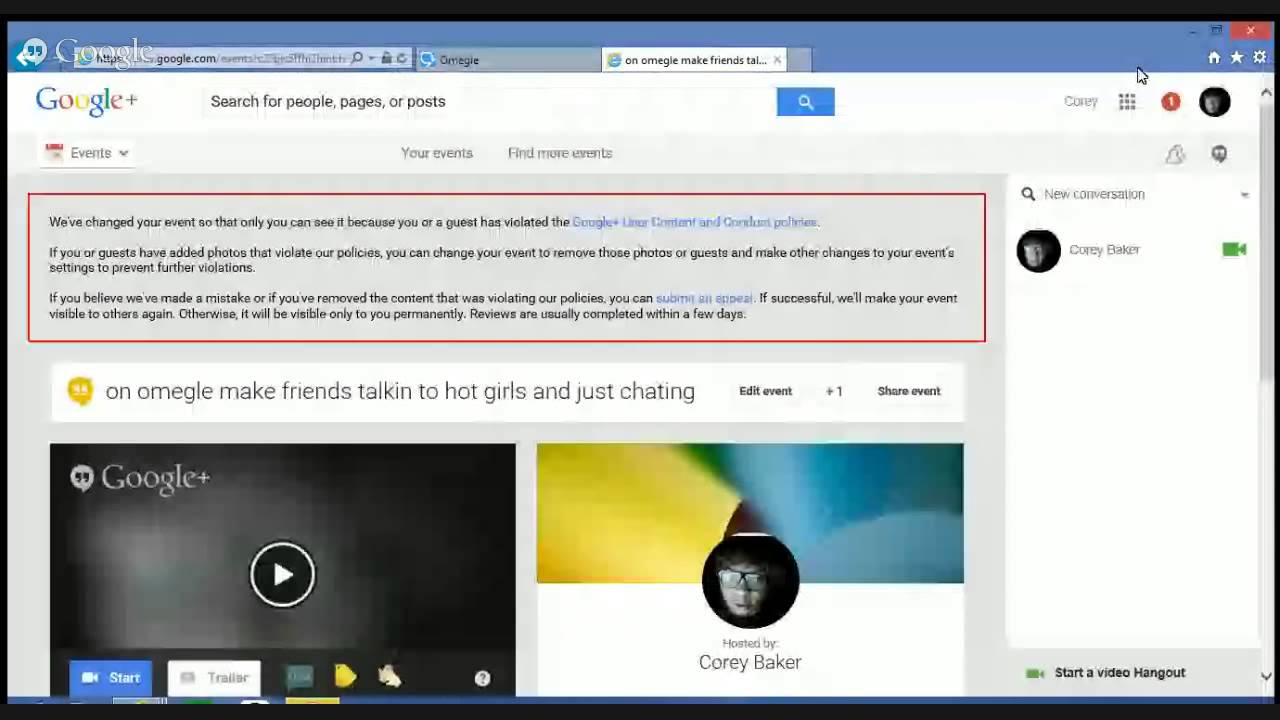Click the find people icon beside Hangouts

(x=1175, y=154)
